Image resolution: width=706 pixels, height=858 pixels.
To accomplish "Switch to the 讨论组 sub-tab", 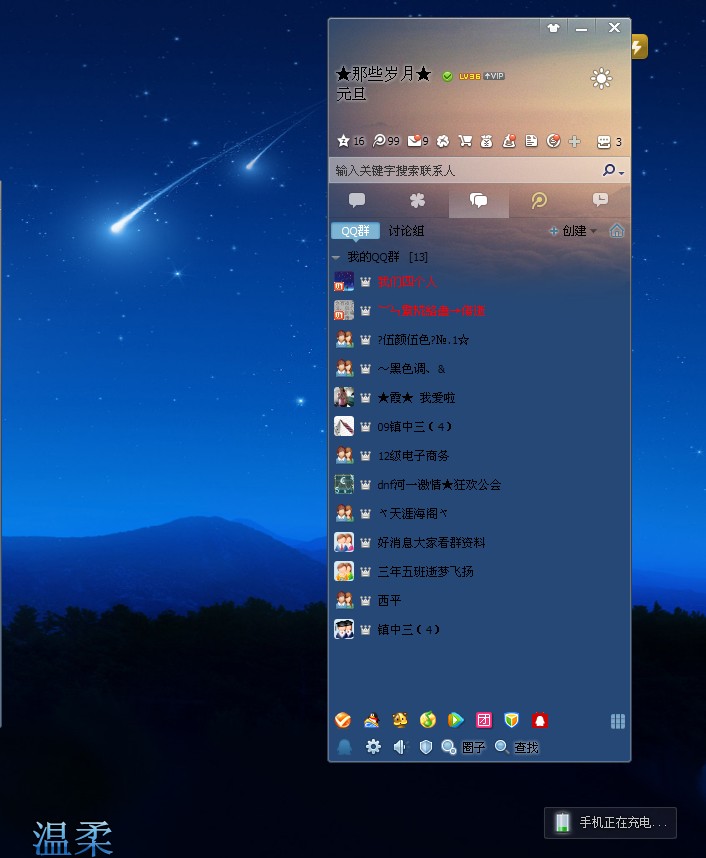I will point(406,231).
